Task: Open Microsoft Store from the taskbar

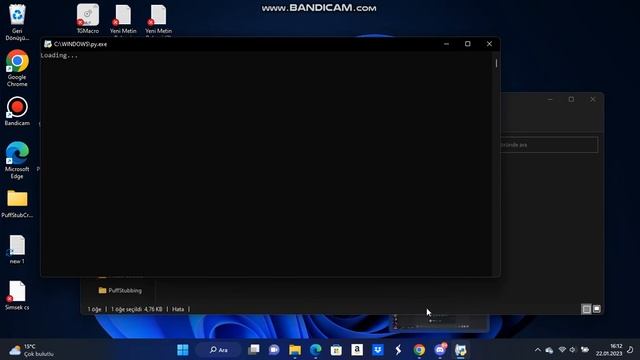Action: click(336, 350)
